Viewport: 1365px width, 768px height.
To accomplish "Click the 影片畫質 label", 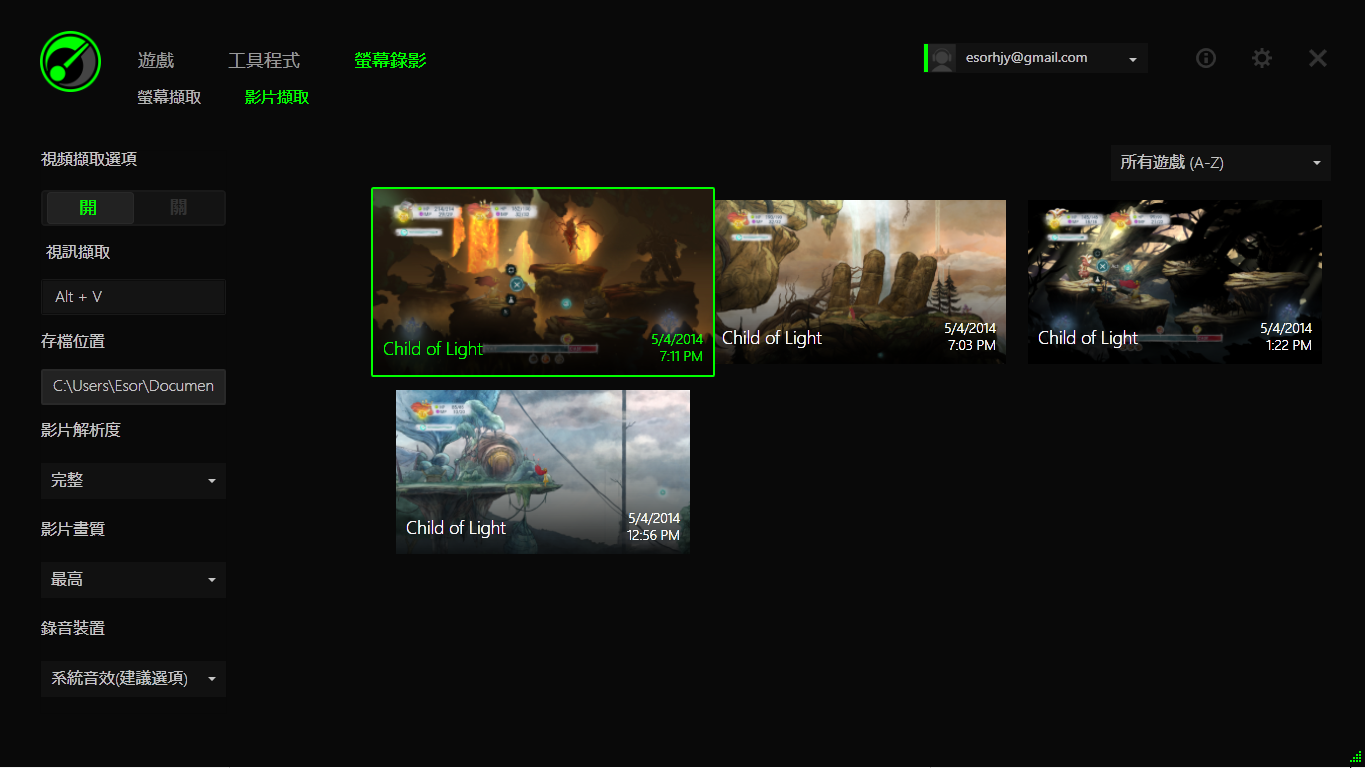I will (x=73, y=530).
